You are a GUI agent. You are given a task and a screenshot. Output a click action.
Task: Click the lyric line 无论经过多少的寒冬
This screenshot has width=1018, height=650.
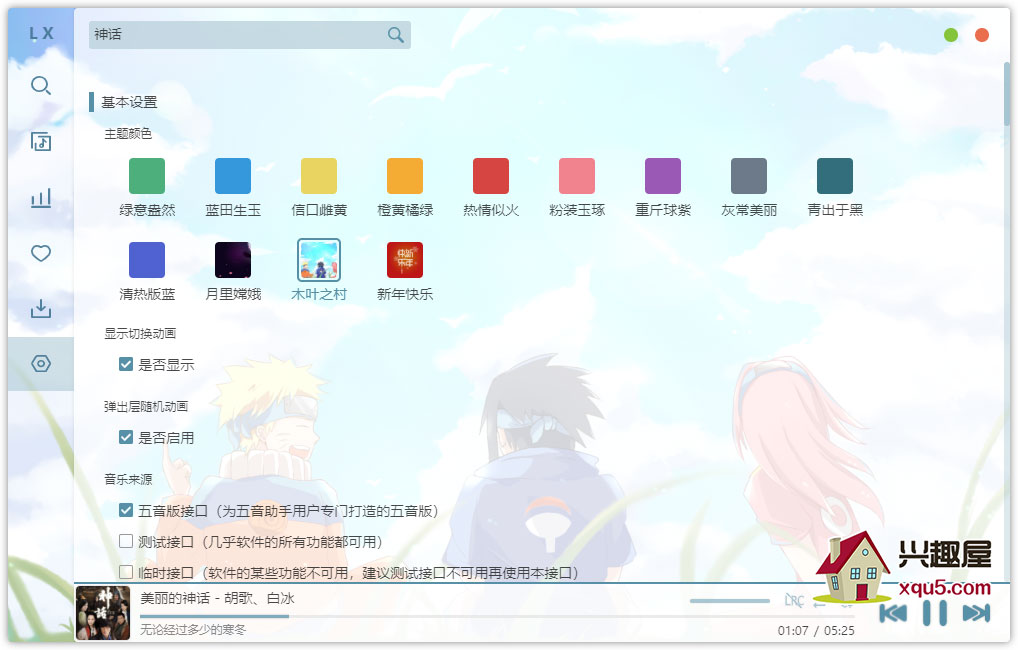tap(193, 629)
